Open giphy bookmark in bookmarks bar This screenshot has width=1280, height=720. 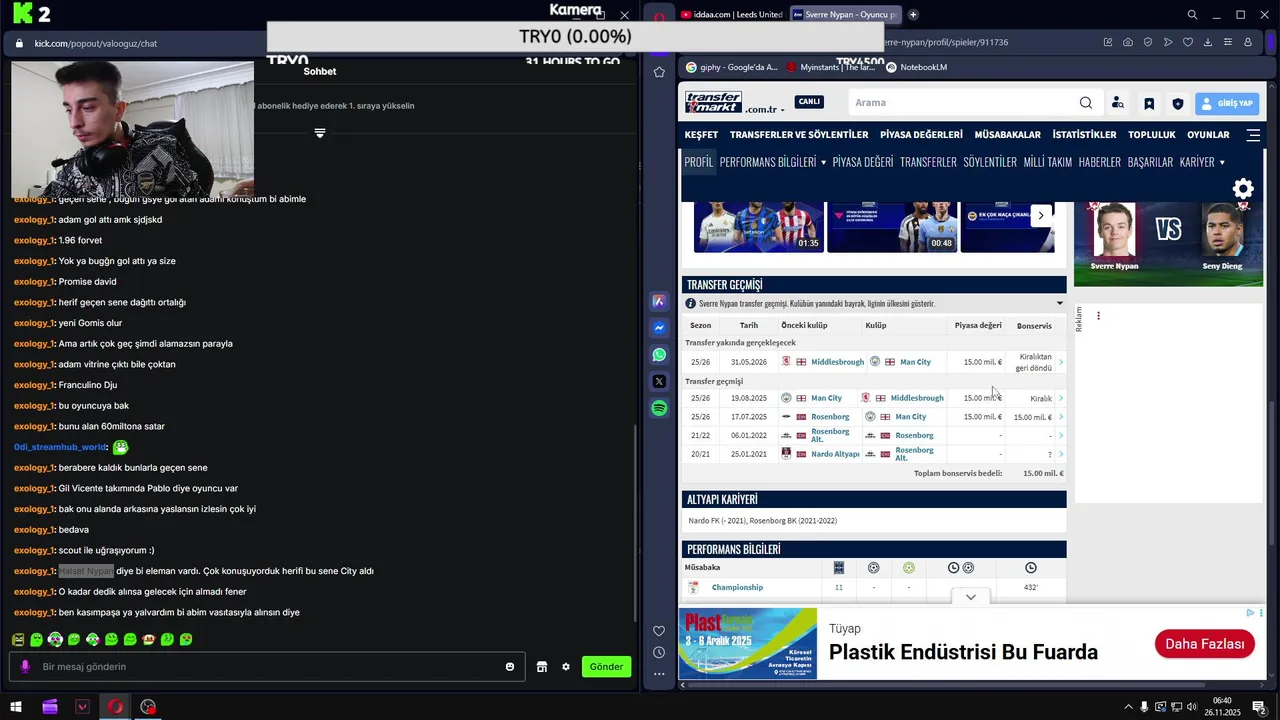[731, 67]
